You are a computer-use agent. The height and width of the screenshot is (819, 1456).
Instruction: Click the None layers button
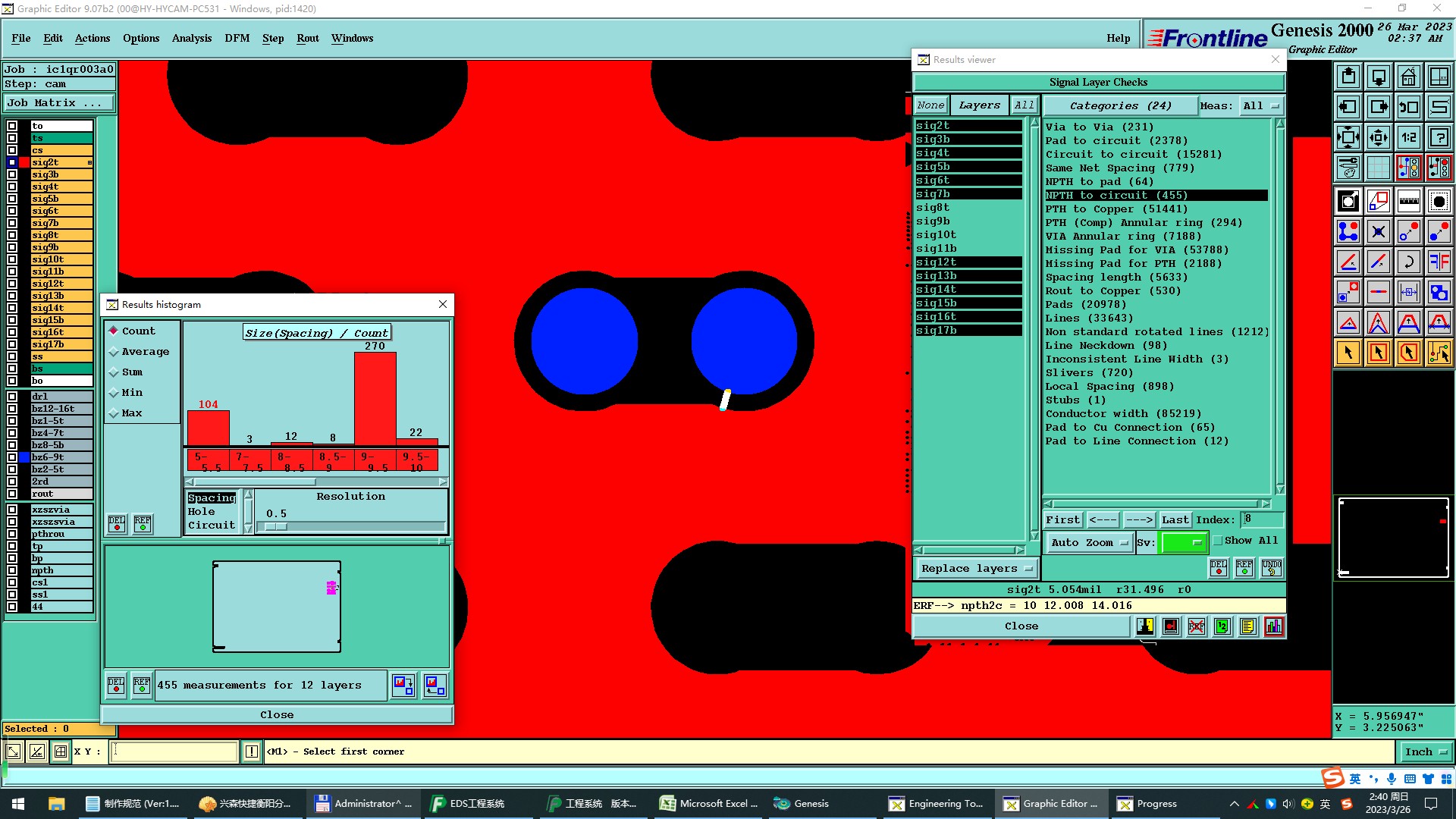[930, 105]
